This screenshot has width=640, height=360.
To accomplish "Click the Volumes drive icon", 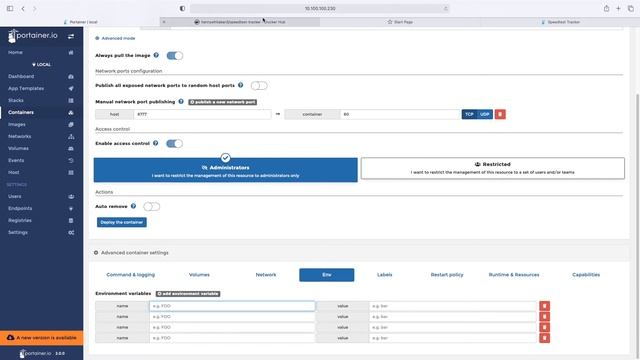I will click(71, 149).
